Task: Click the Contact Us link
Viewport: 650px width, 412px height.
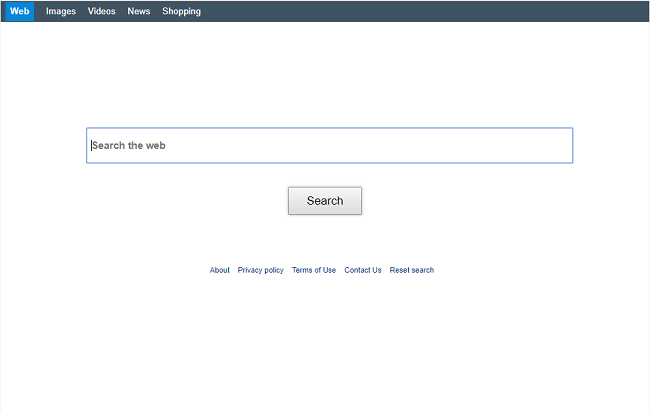Action: [x=363, y=270]
